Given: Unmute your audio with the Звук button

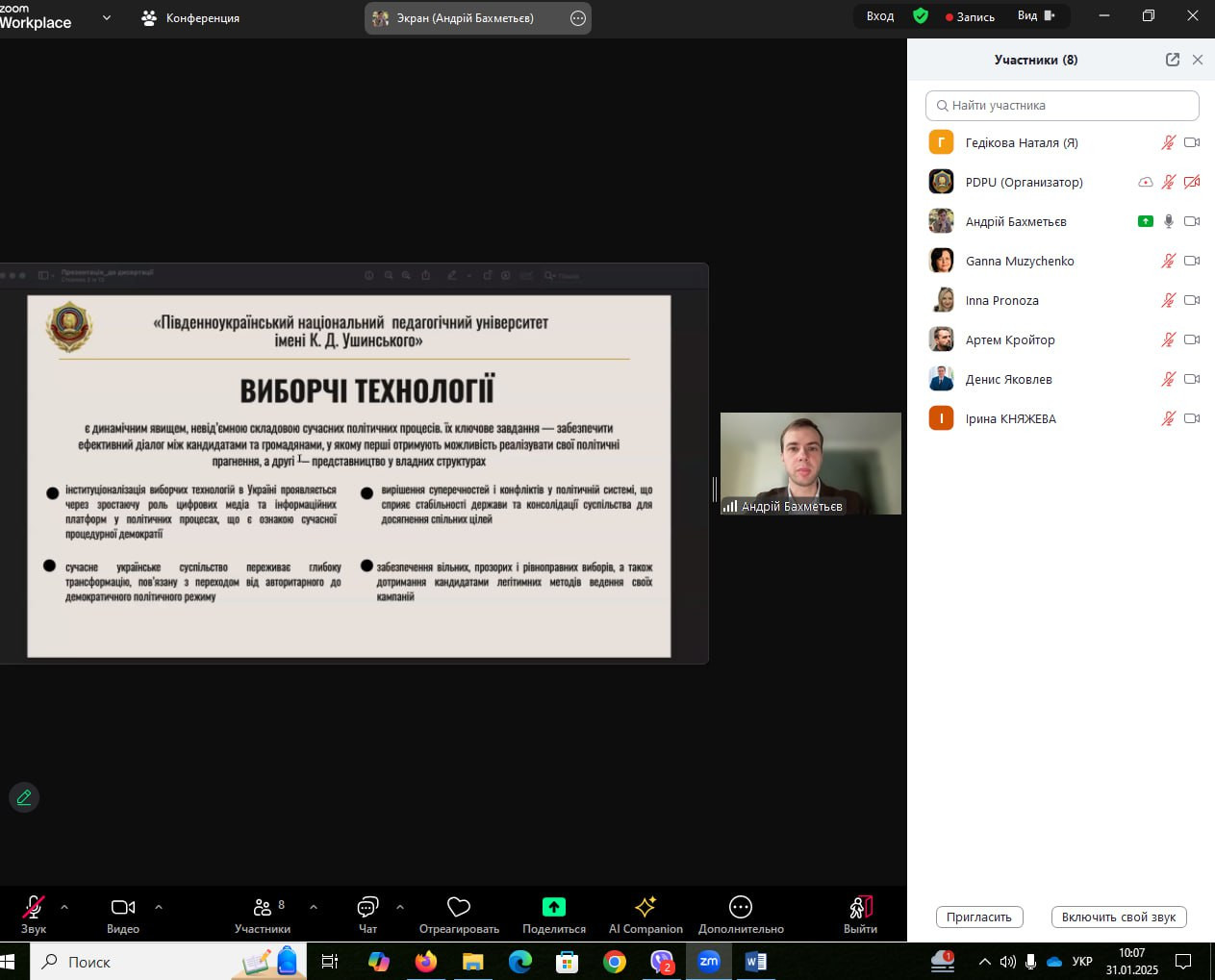Looking at the screenshot, I should [34, 914].
